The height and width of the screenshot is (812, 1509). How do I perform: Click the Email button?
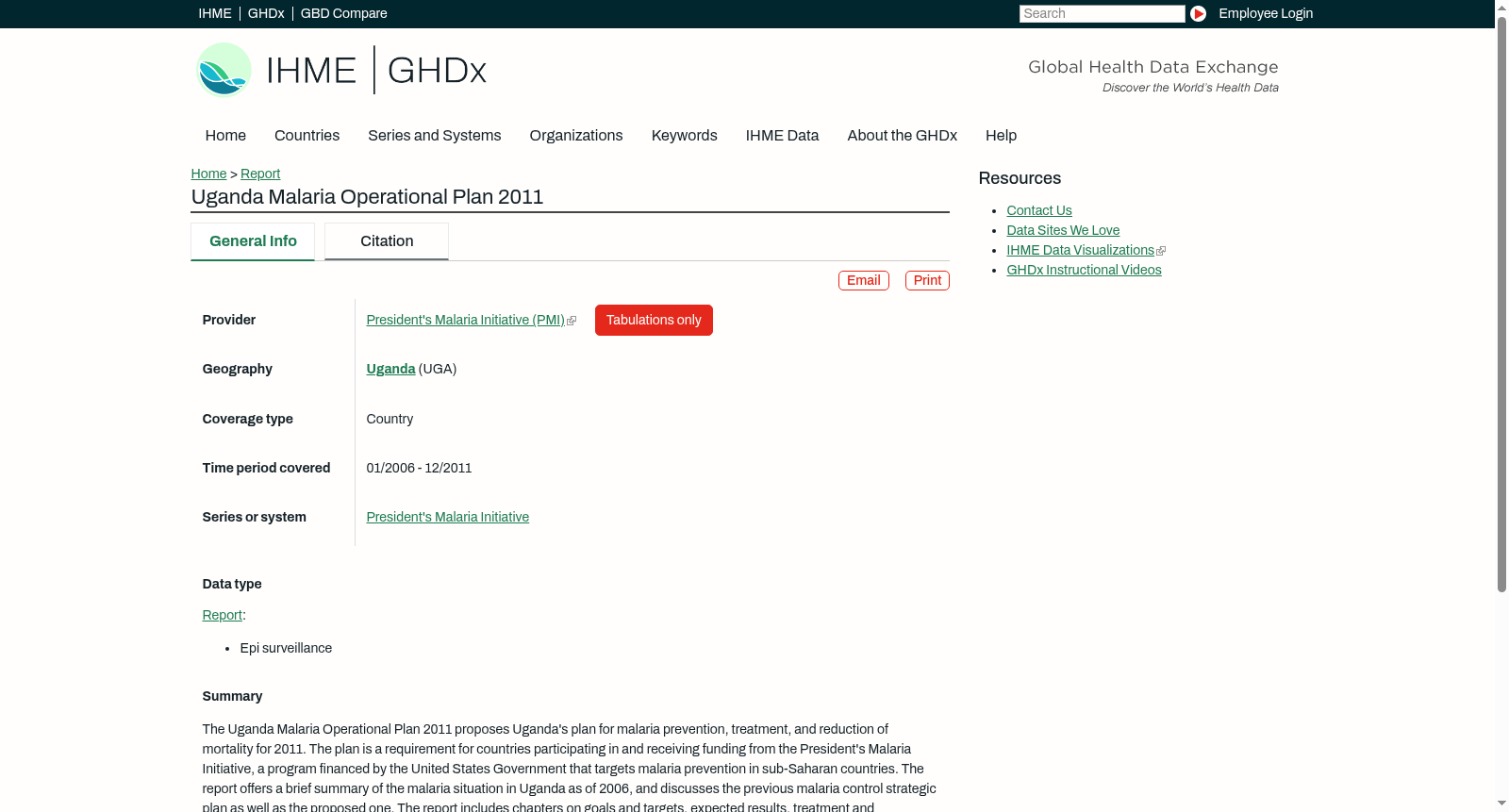(864, 280)
